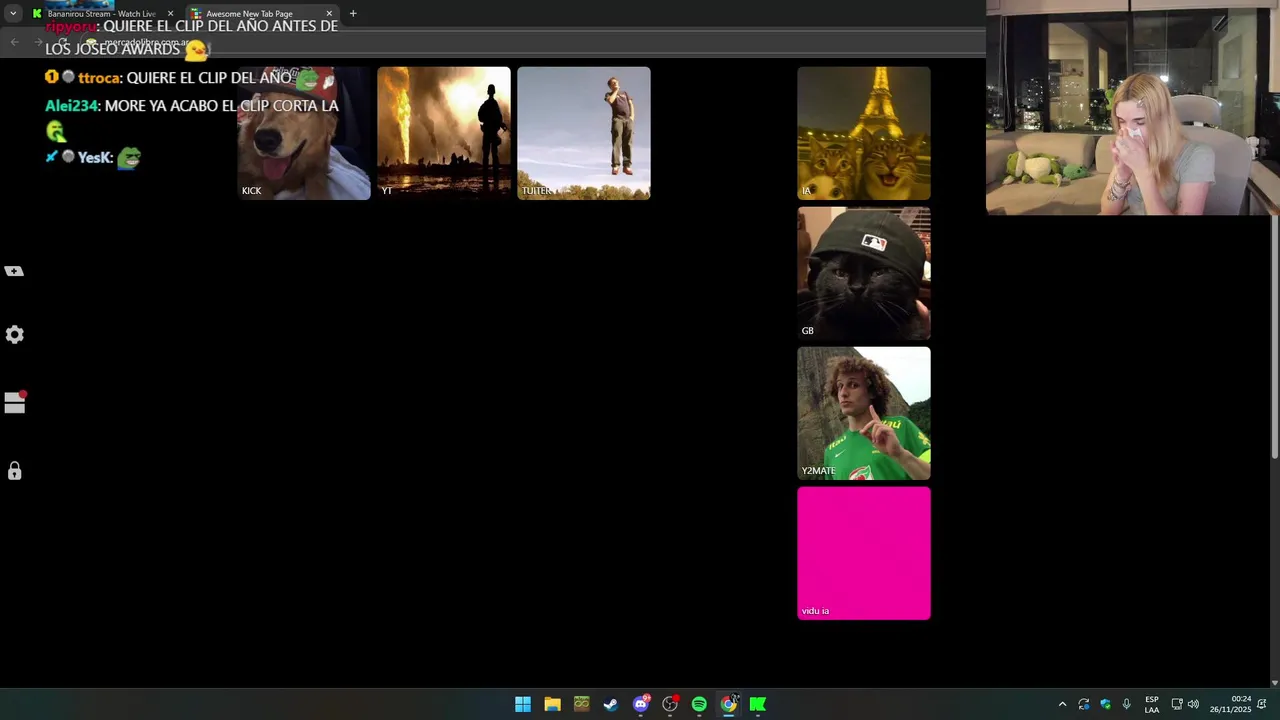
Task: Switch to the Awesome New Tab Page tab
Action: coord(260,13)
